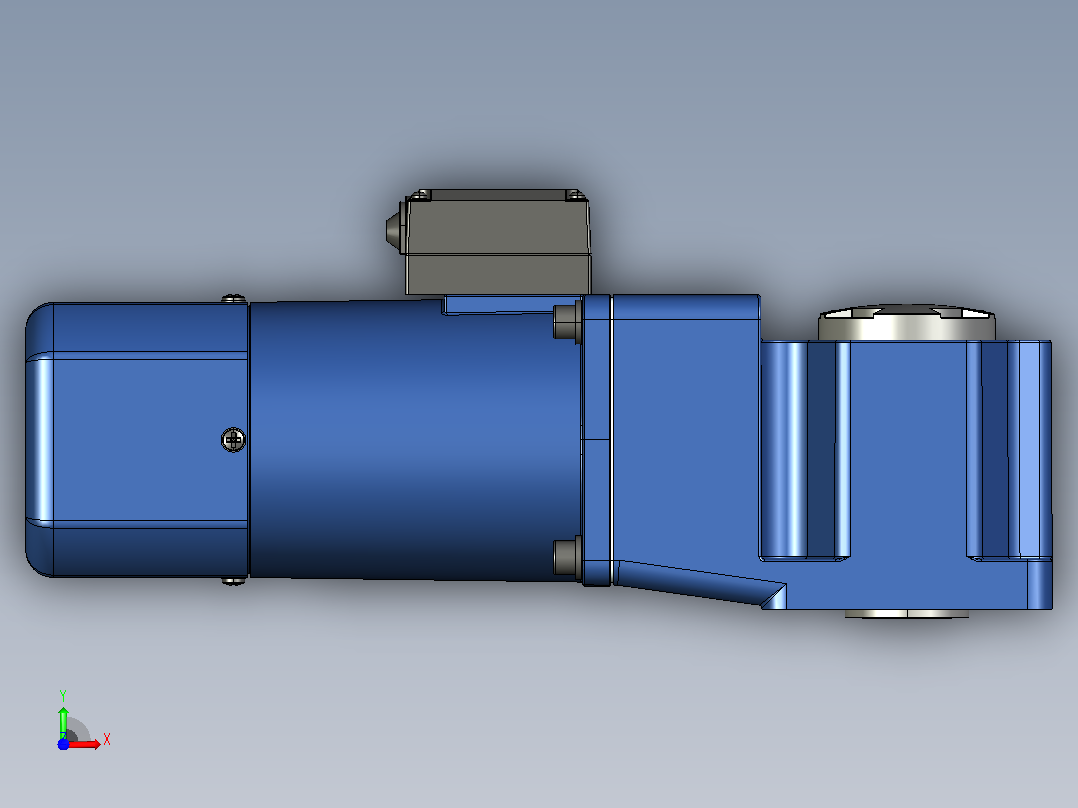Select the cylindrical motor body
Screen dimensions: 1078x808
[415, 439]
